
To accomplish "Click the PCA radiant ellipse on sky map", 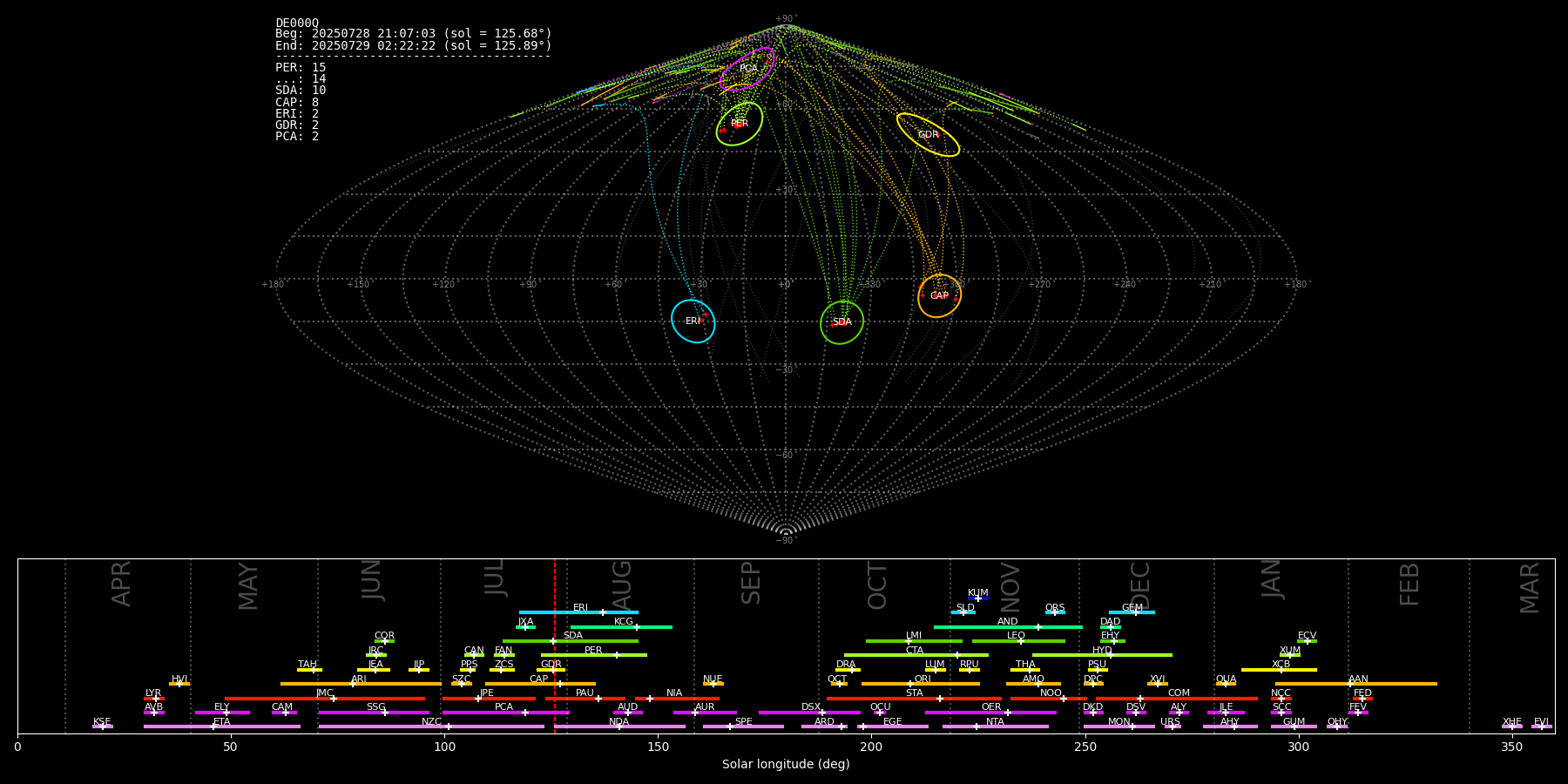I will pyautogui.click(x=747, y=69).
